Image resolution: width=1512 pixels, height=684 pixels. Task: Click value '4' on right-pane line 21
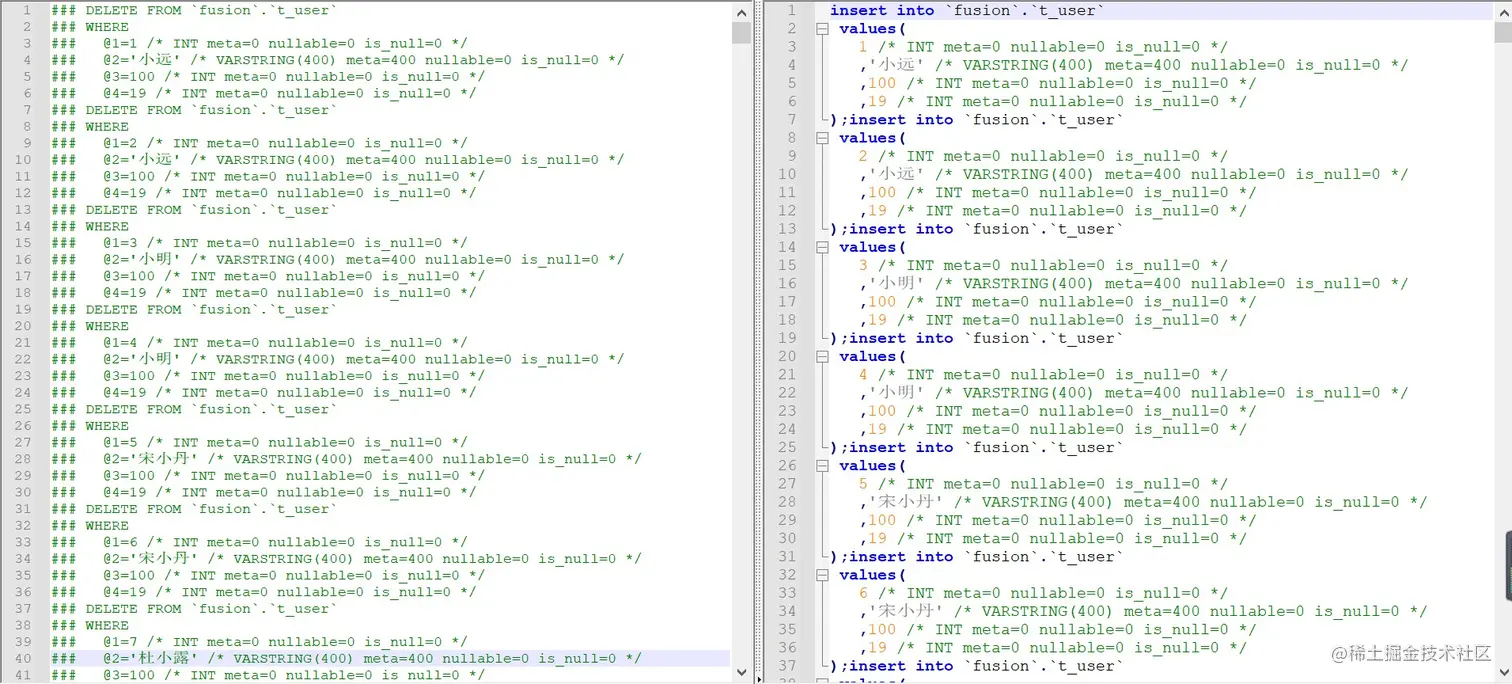coord(863,375)
